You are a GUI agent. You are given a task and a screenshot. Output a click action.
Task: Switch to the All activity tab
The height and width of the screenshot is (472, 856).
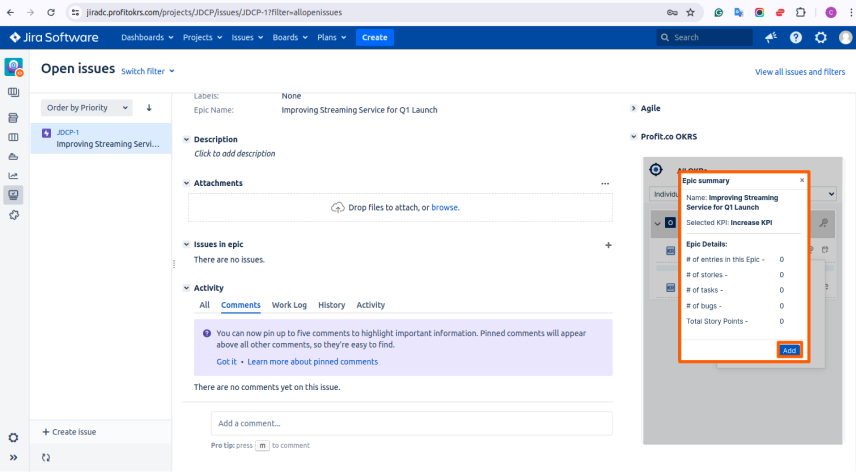click(204, 305)
